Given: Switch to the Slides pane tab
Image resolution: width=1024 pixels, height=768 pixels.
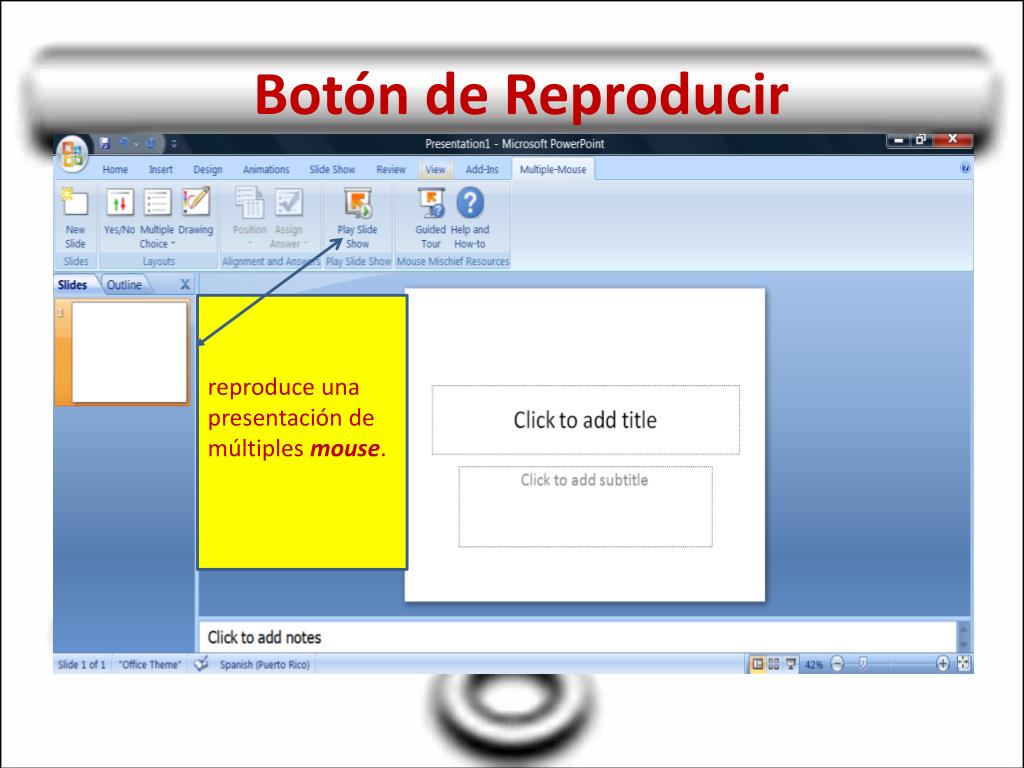Looking at the screenshot, I should click(72, 285).
